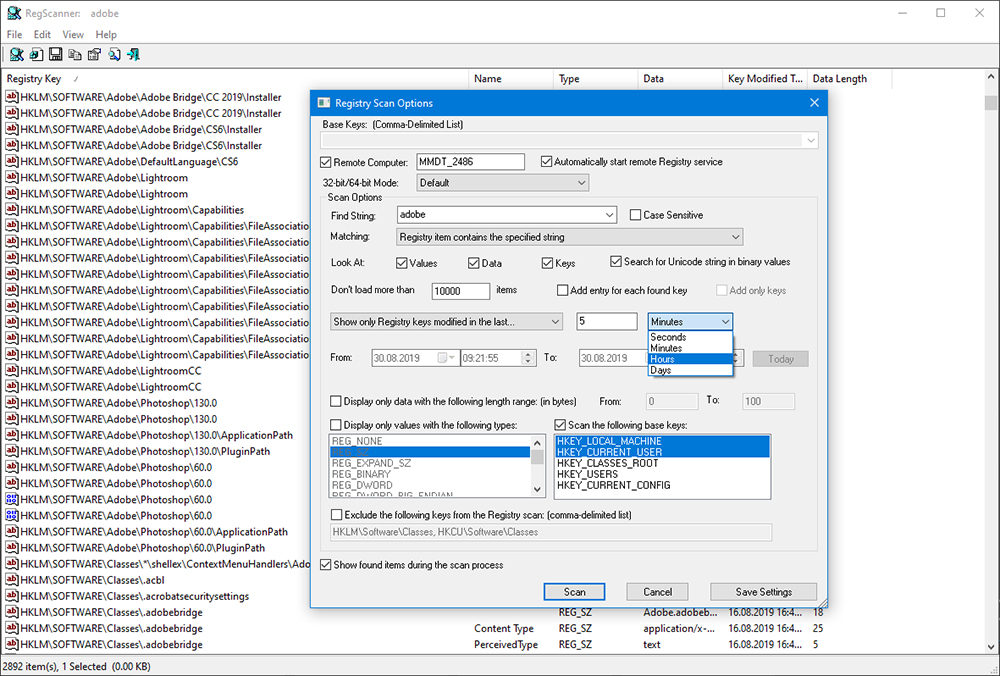The width and height of the screenshot is (1000, 676).
Task: Select HKEY_USERS in base keys list
Action: 662,474
